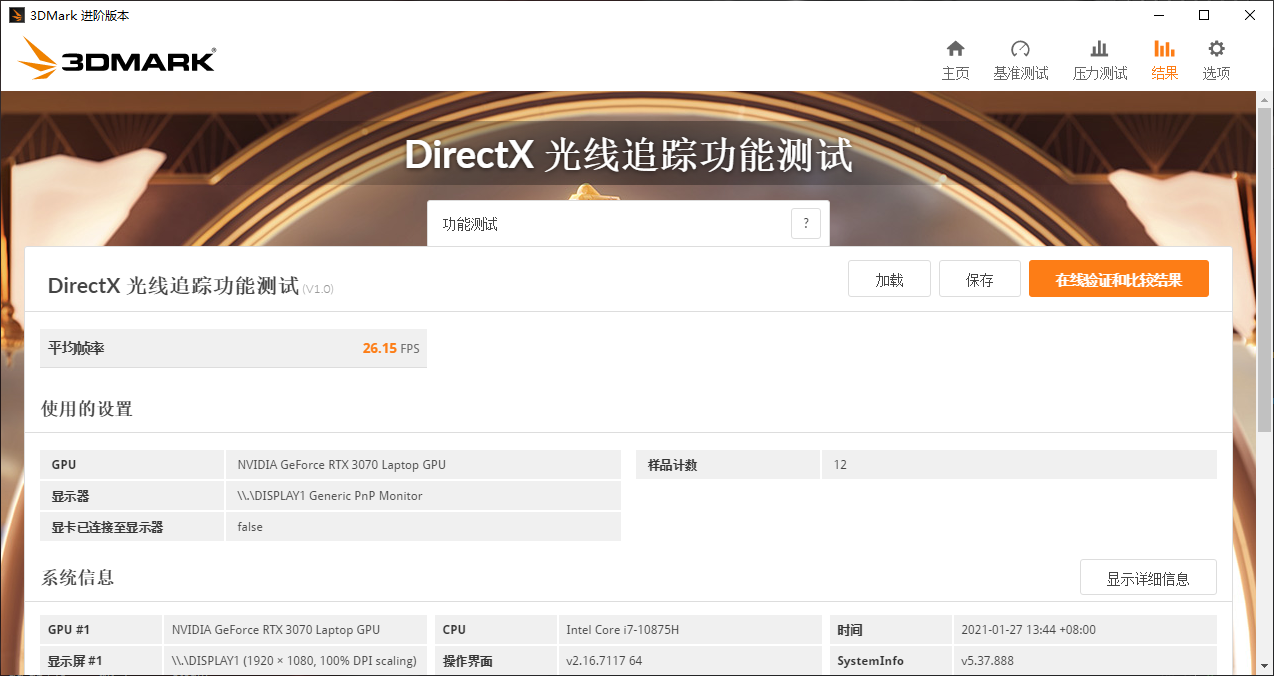Click the 系统信息 section heading
This screenshot has width=1274, height=676.
[x=78, y=577]
